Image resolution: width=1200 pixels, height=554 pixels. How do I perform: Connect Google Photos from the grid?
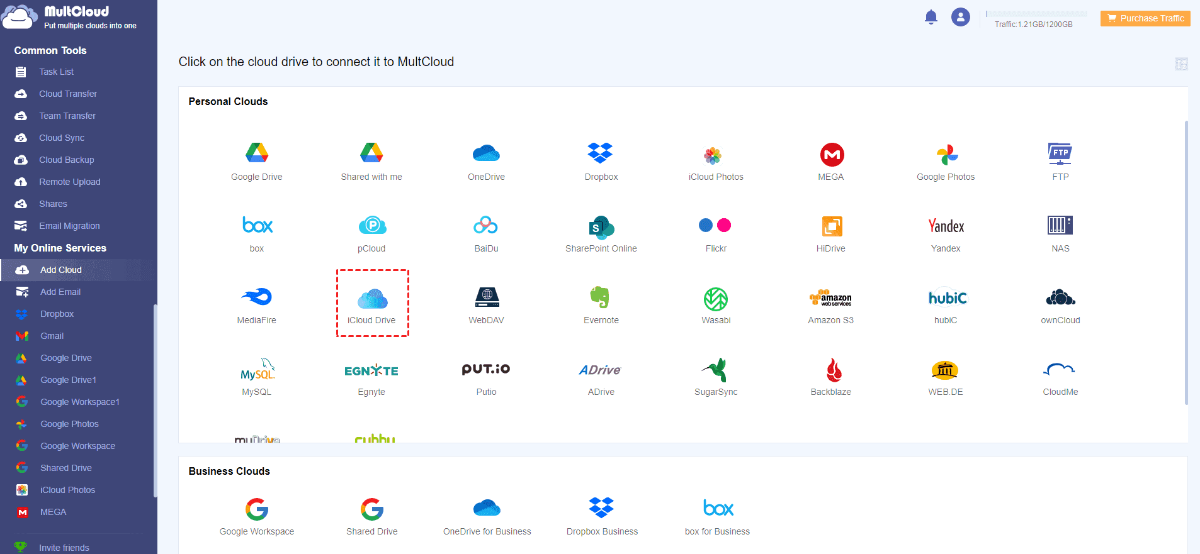click(x=946, y=161)
